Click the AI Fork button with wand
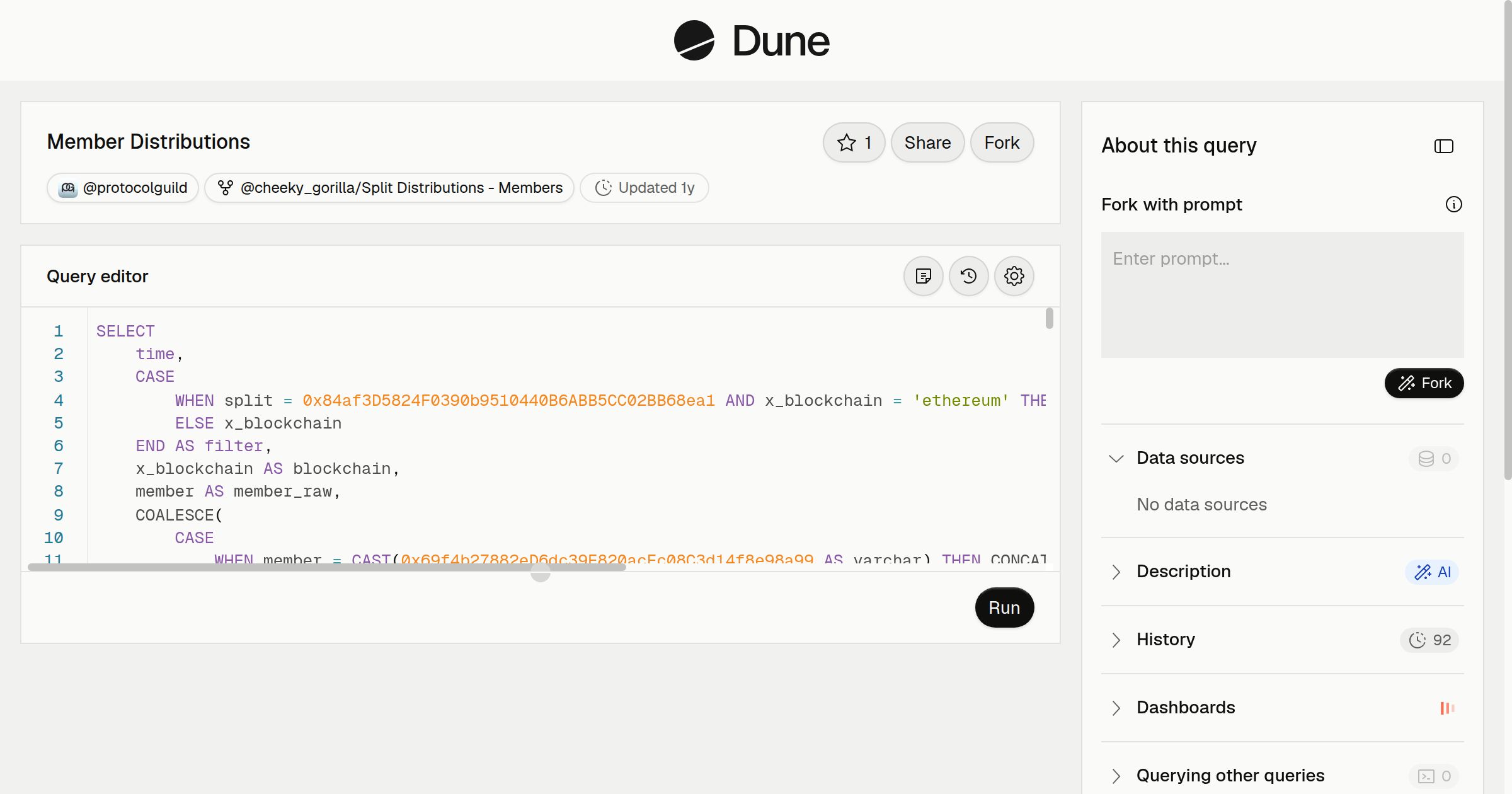Viewport: 1512px width, 794px height. [x=1424, y=383]
